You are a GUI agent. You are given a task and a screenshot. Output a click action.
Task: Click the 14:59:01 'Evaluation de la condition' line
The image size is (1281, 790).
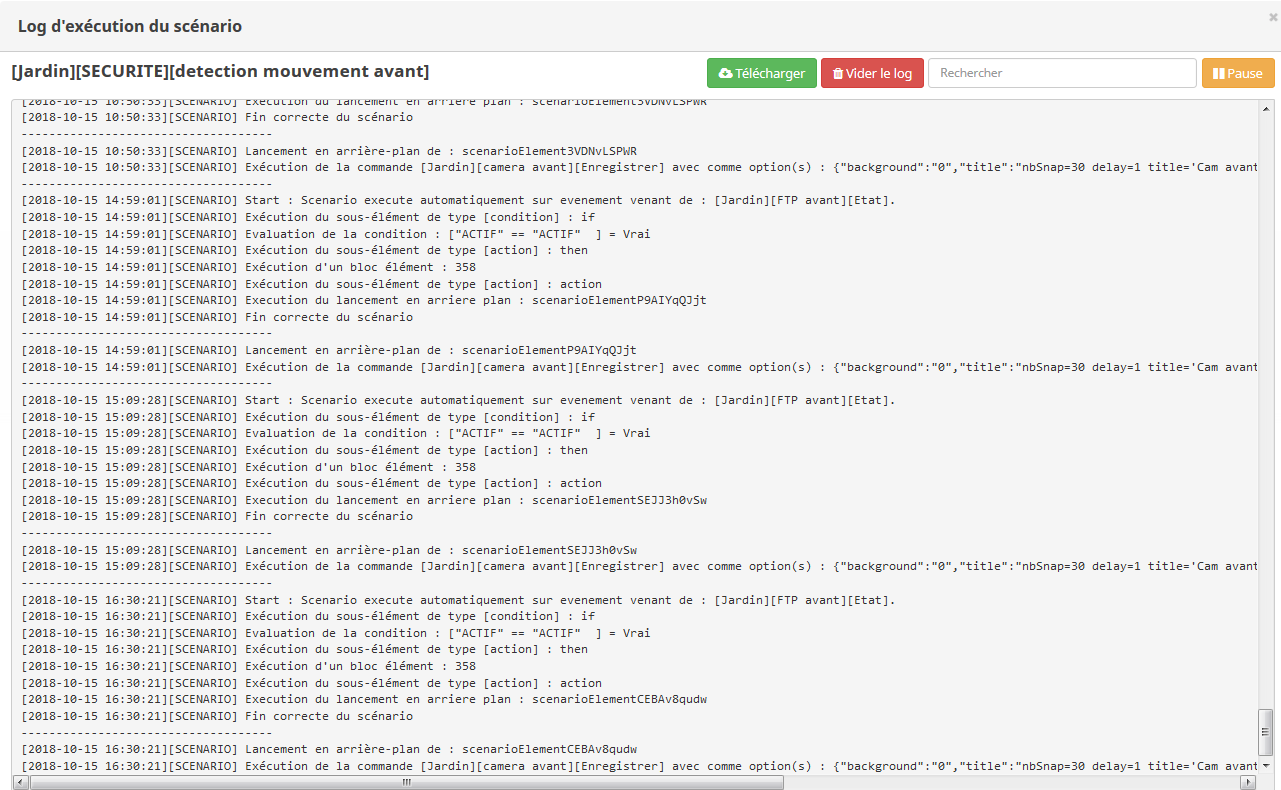336,234
